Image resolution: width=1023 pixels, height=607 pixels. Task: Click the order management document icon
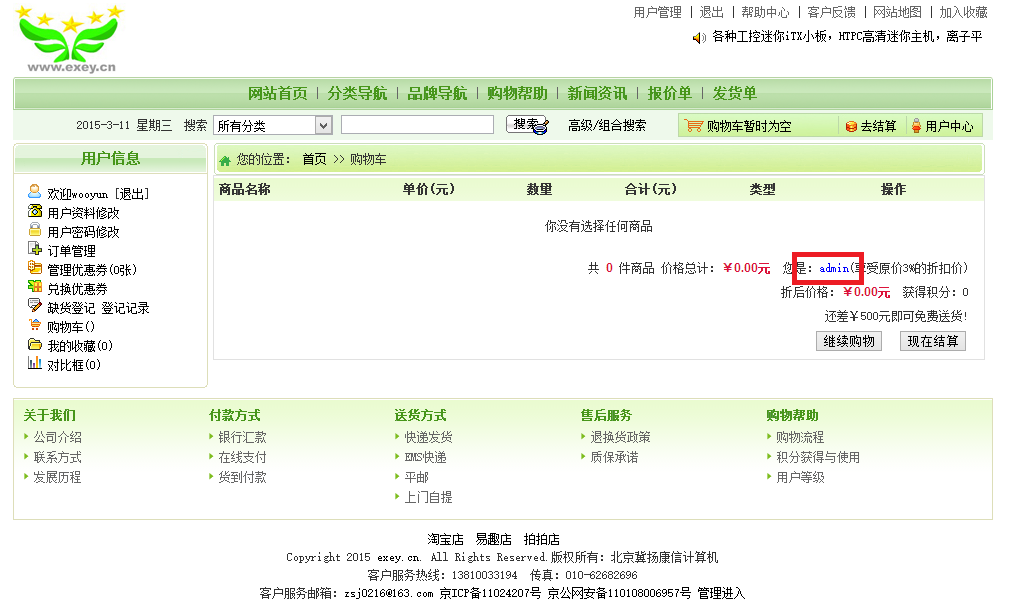point(35,248)
